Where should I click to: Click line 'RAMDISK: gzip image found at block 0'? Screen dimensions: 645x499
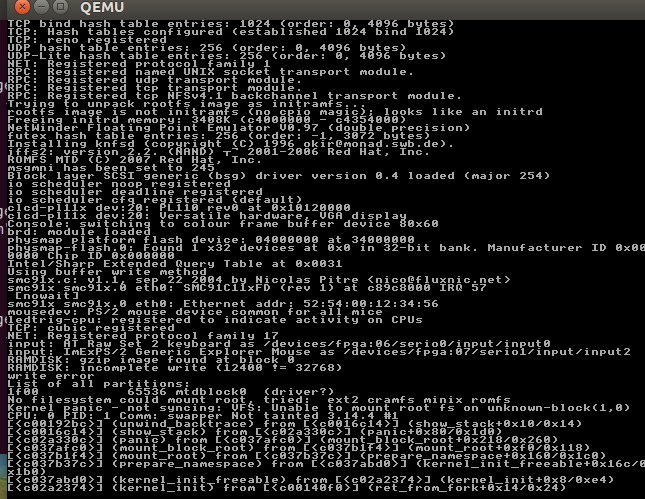(151, 360)
